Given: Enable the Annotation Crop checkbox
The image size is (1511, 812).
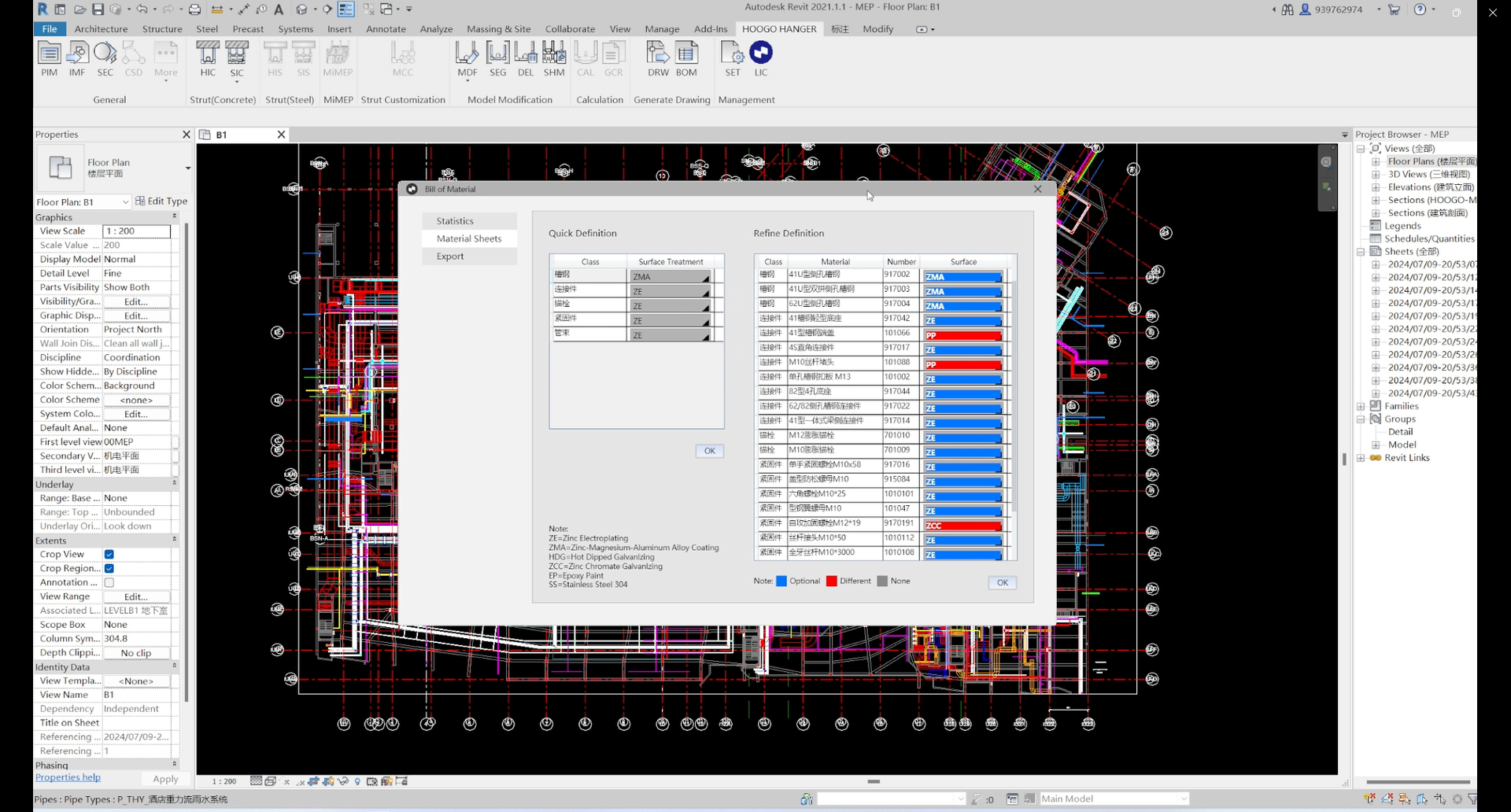Looking at the screenshot, I should pyautogui.click(x=109, y=583).
